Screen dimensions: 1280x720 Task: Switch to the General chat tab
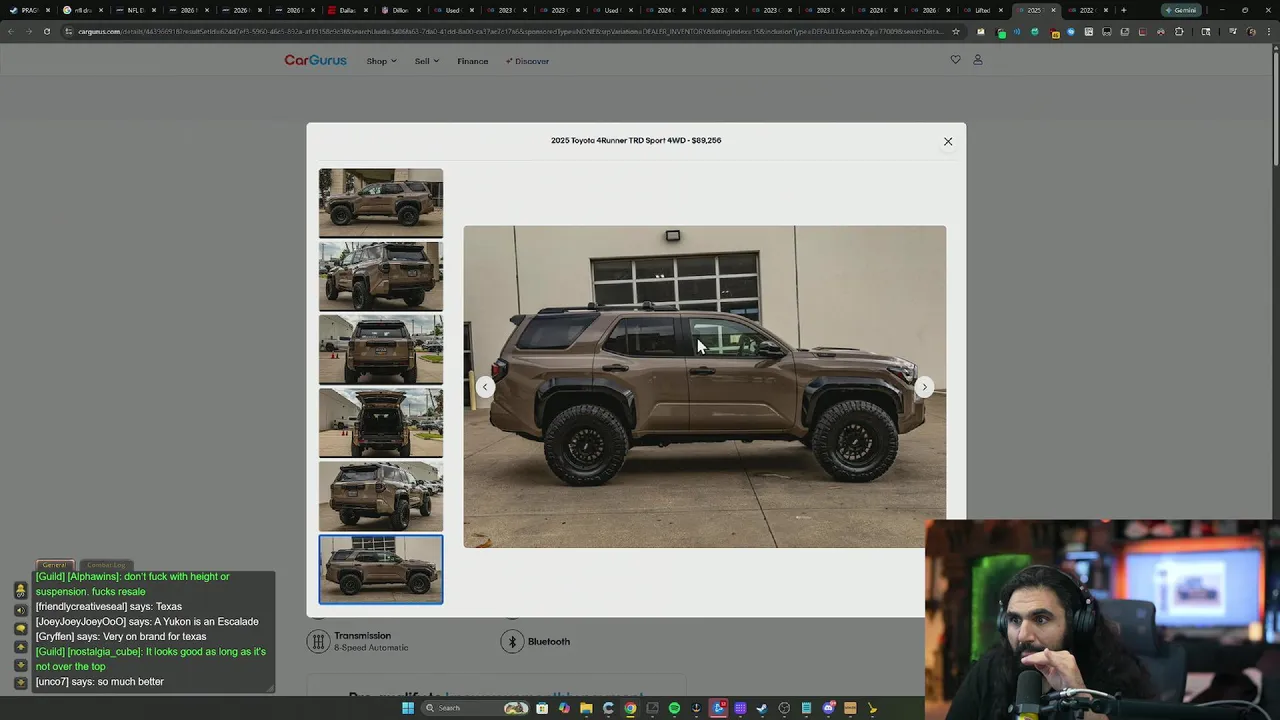[x=54, y=565]
